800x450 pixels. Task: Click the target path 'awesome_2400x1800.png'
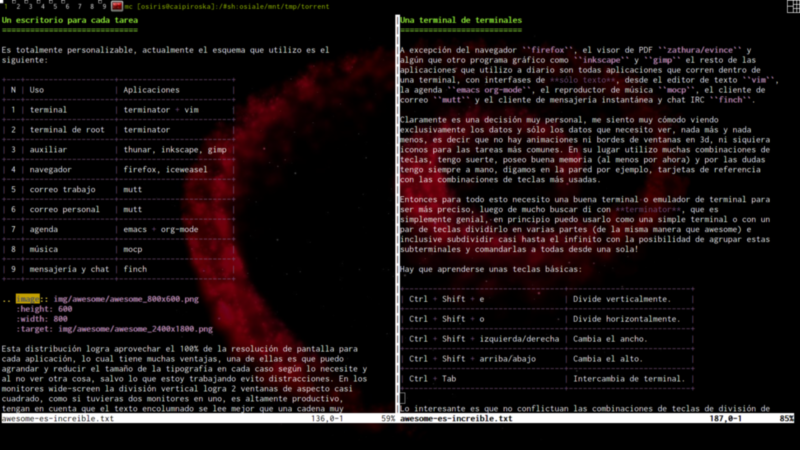click(160, 329)
